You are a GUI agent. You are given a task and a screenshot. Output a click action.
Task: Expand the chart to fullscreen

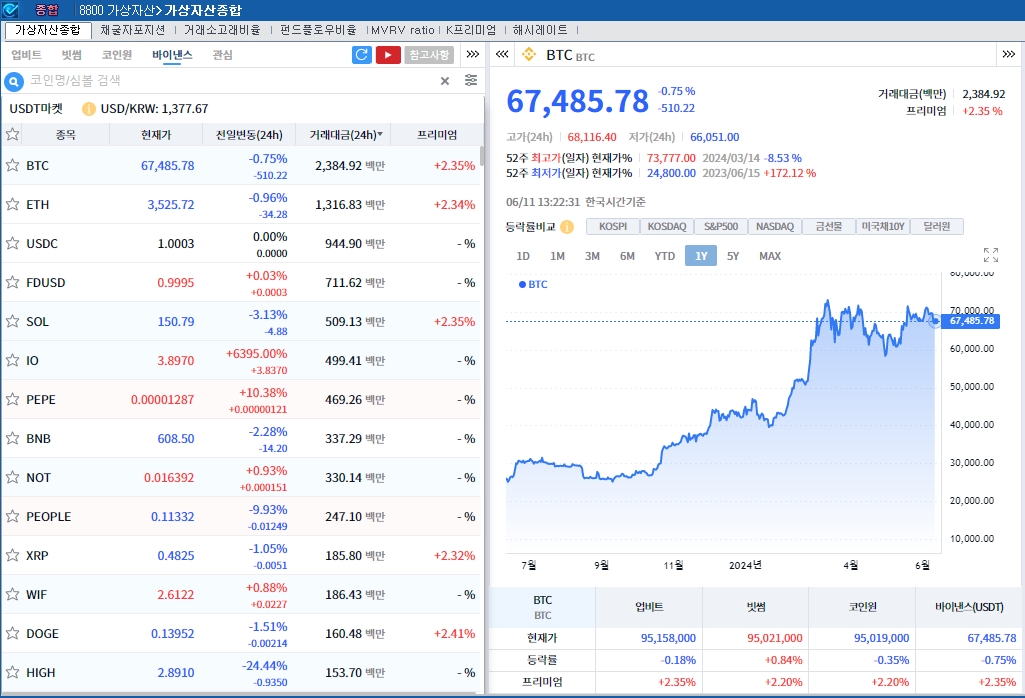pos(991,255)
